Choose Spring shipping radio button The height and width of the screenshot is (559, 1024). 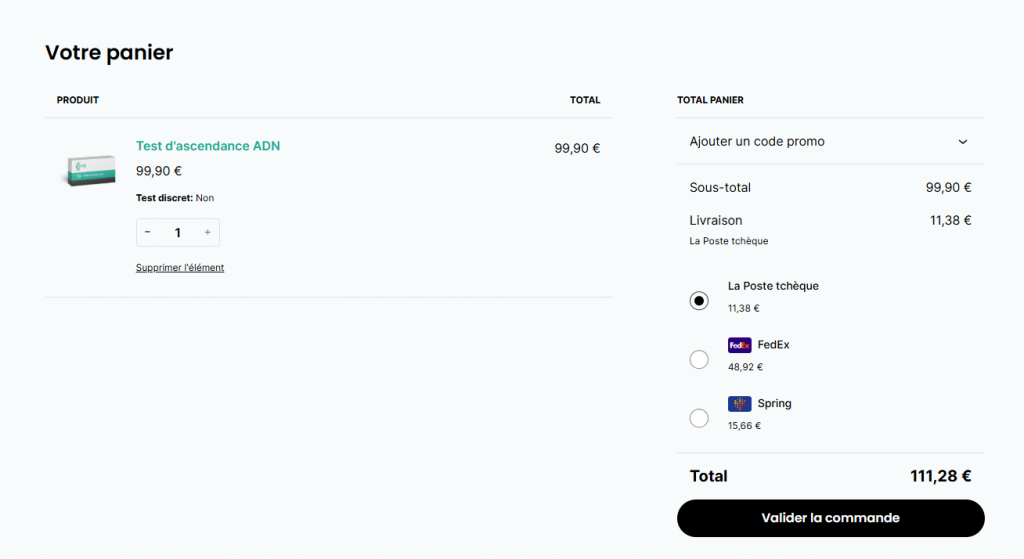click(x=699, y=418)
